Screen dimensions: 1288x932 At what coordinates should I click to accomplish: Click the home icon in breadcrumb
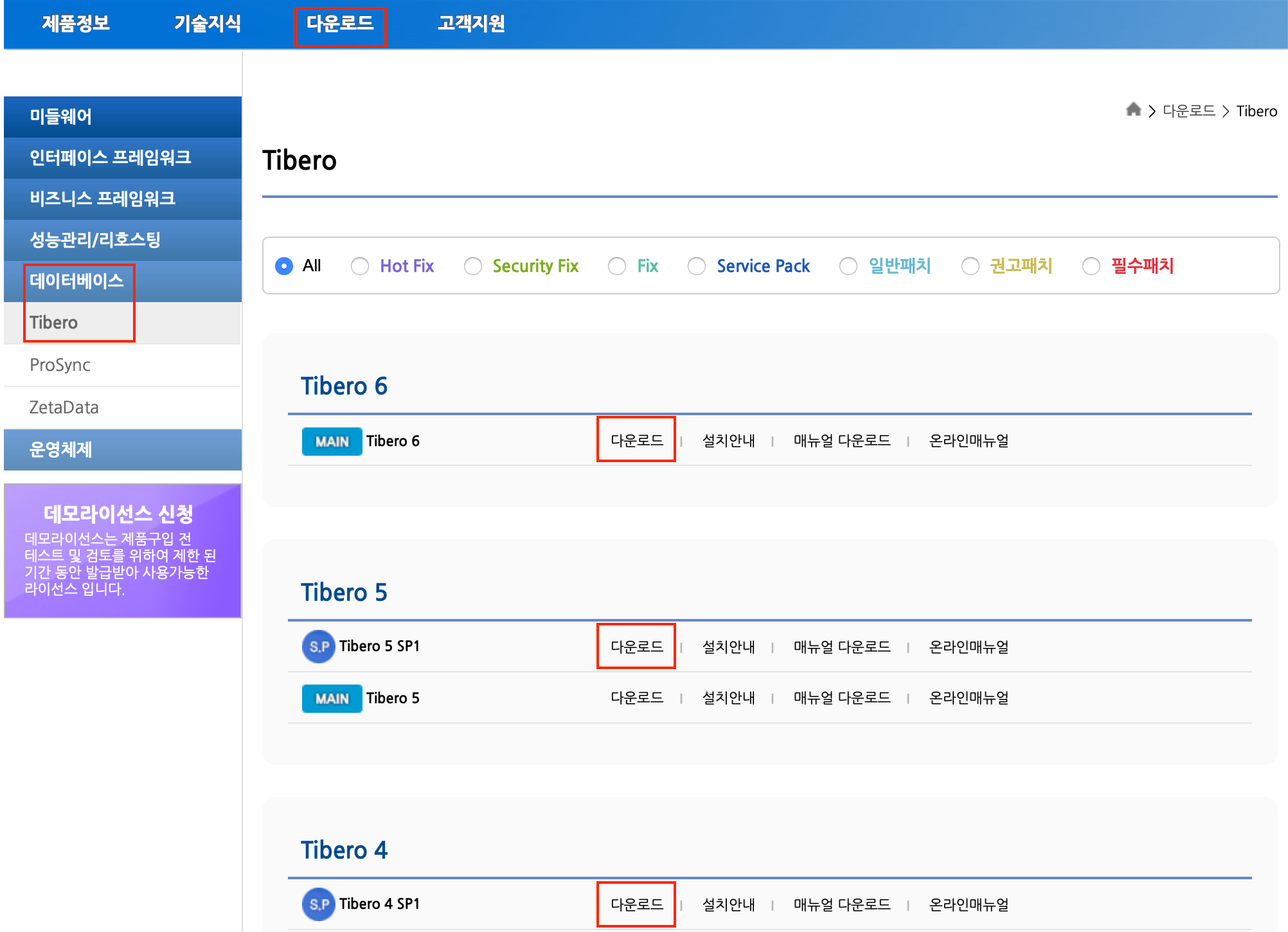[x=1133, y=110]
